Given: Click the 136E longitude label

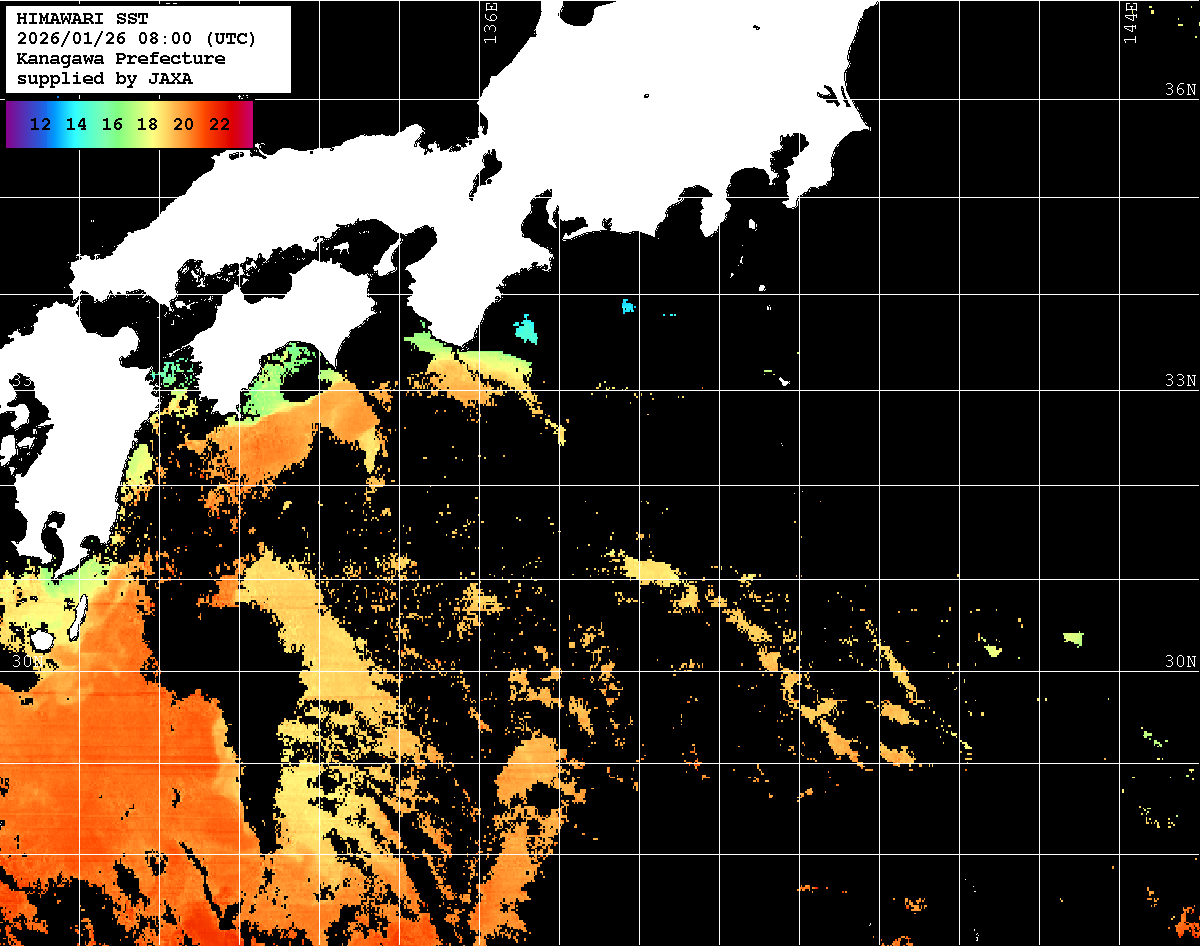Looking at the screenshot, I should pyautogui.click(x=490, y=22).
